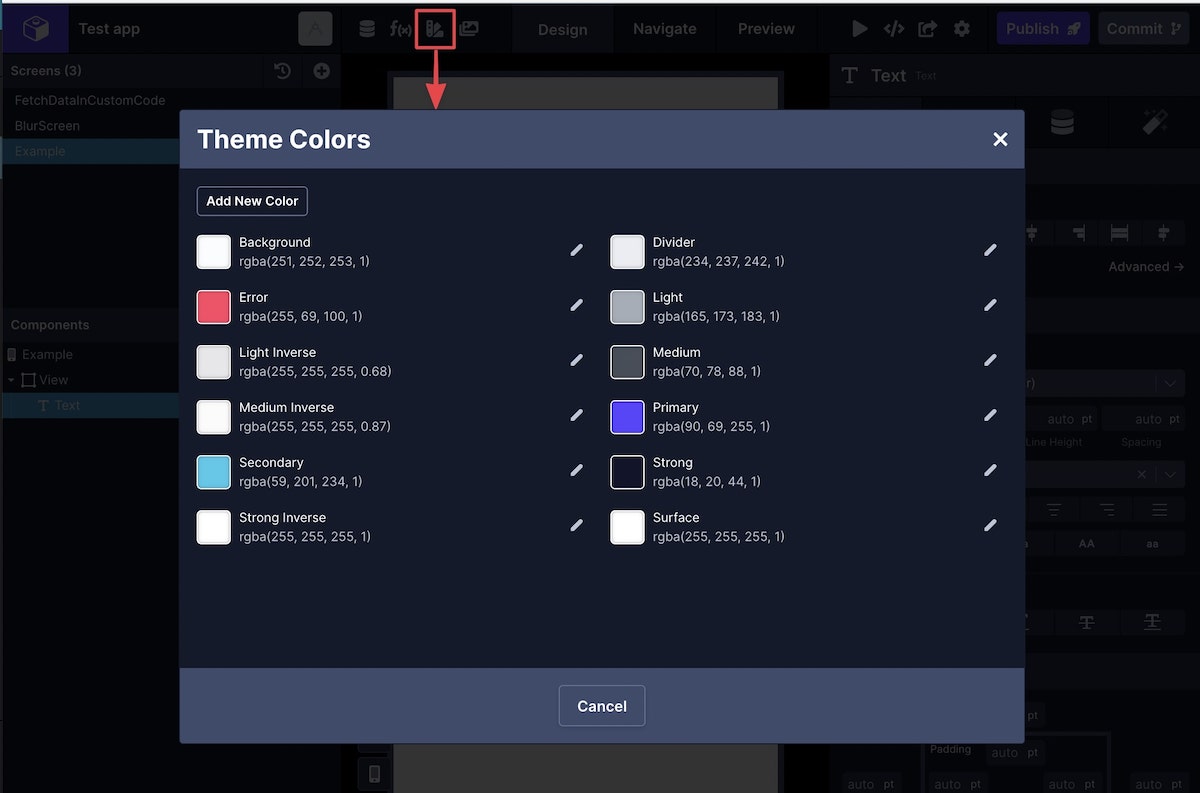Add a new screen with plus icon
Viewport: 1200px width, 793px height.
tap(321, 71)
